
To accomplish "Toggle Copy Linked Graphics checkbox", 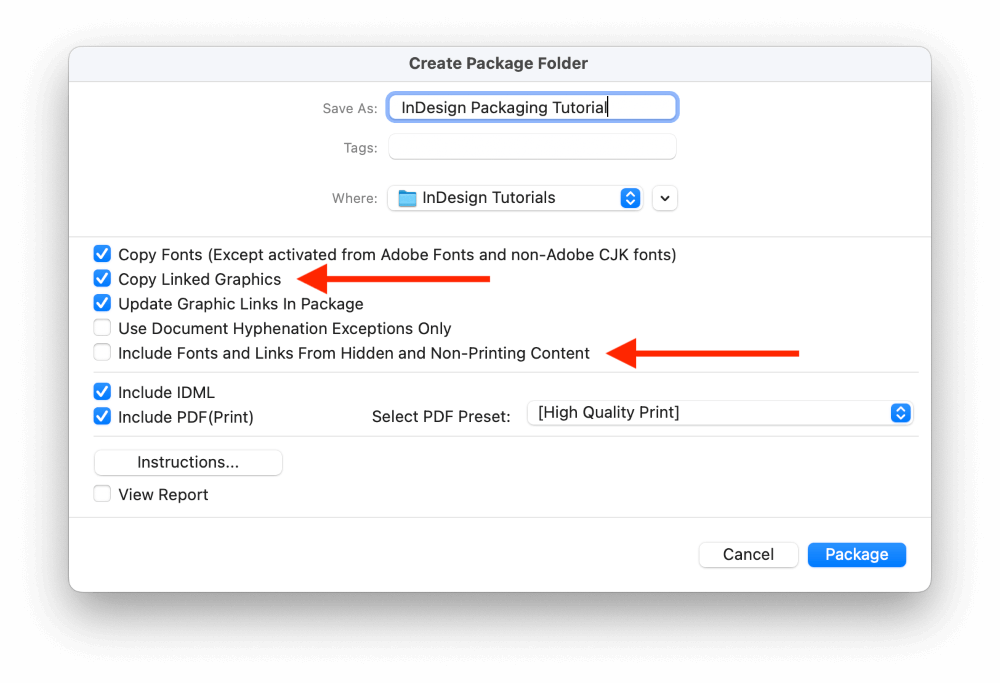I will (102, 279).
